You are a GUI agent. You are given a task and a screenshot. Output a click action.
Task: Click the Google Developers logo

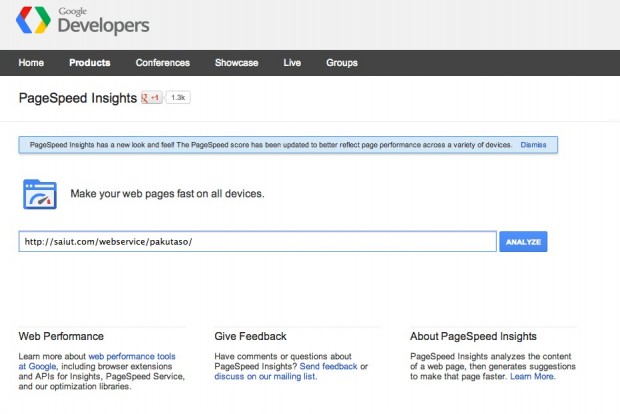[86, 22]
